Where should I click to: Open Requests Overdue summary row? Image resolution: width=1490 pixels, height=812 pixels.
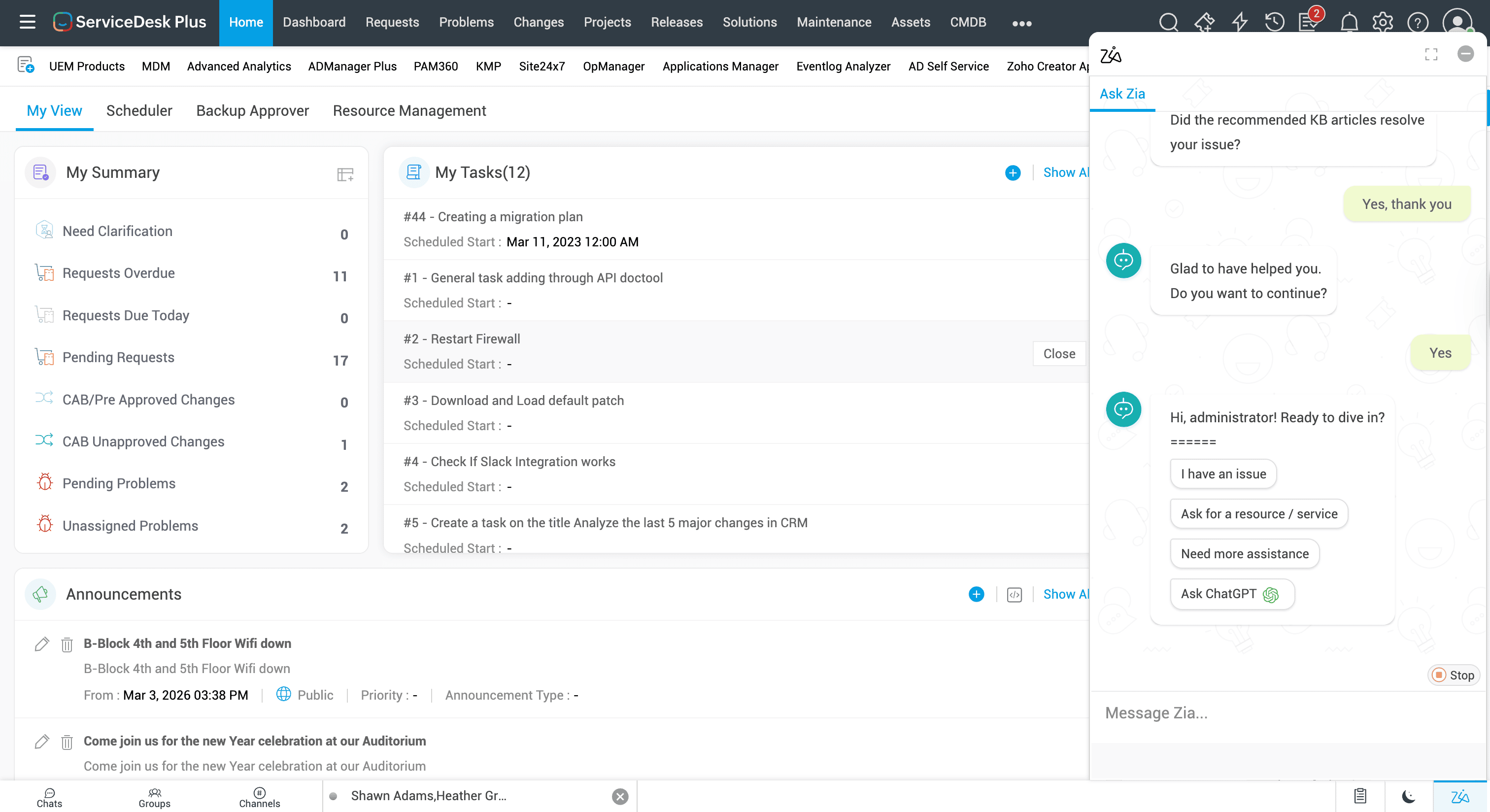pos(191,273)
